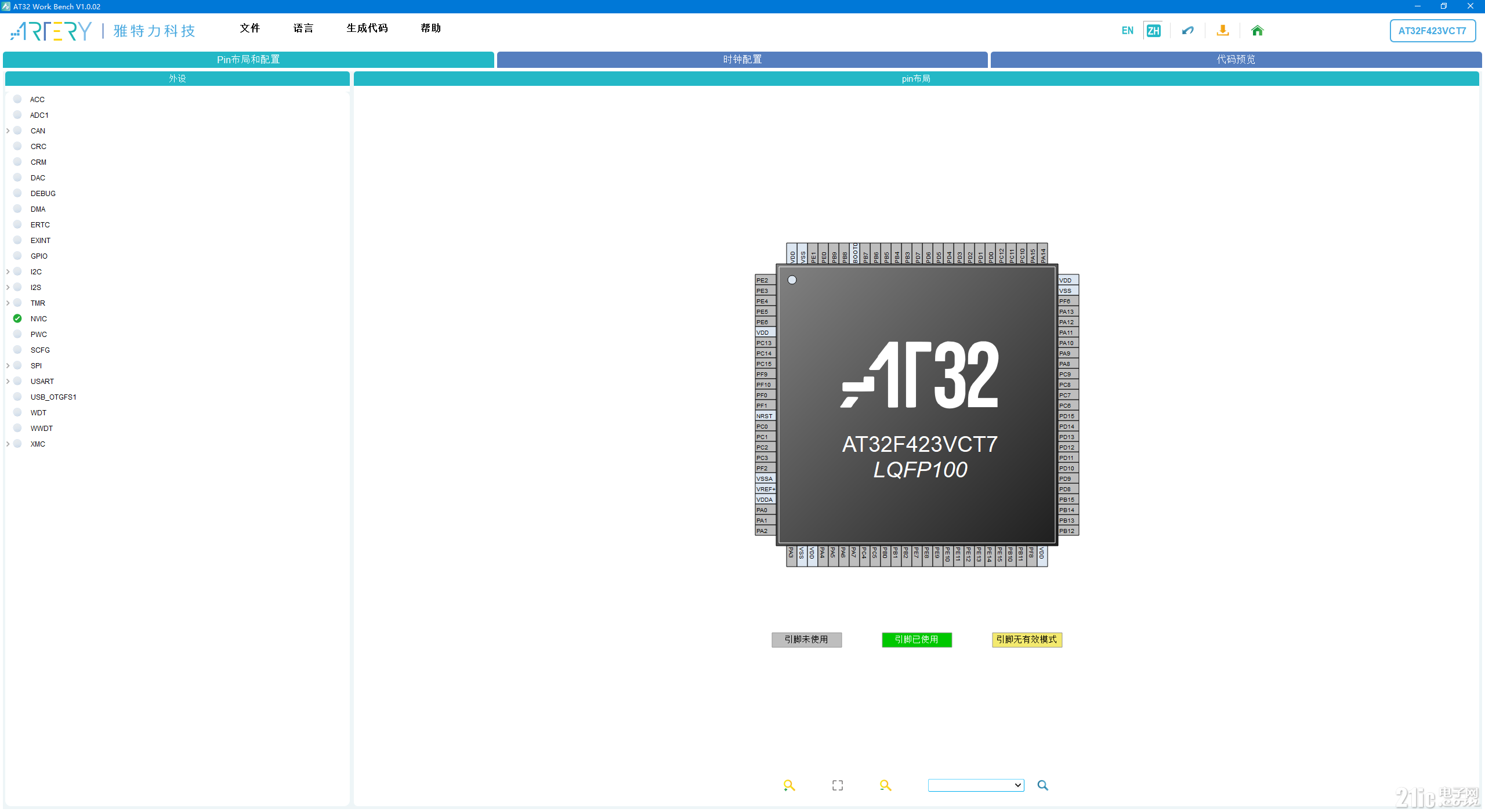Expand the SPI peripheral group
This screenshot has width=1485, height=812.
pos(8,365)
